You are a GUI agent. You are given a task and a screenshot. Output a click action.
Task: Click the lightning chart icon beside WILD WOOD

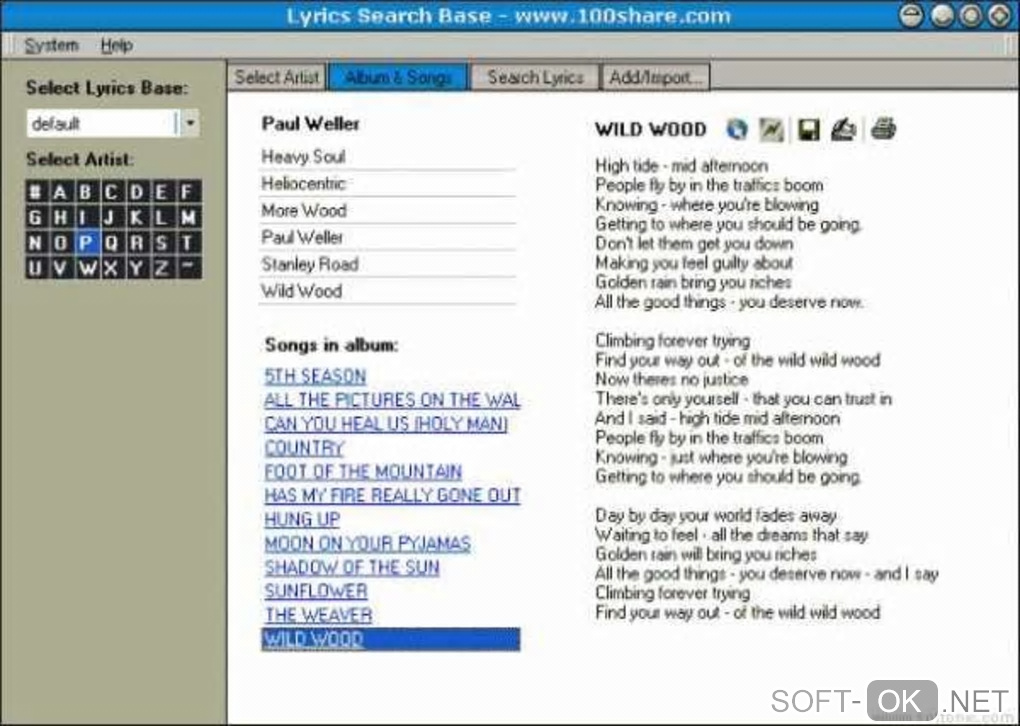(772, 129)
